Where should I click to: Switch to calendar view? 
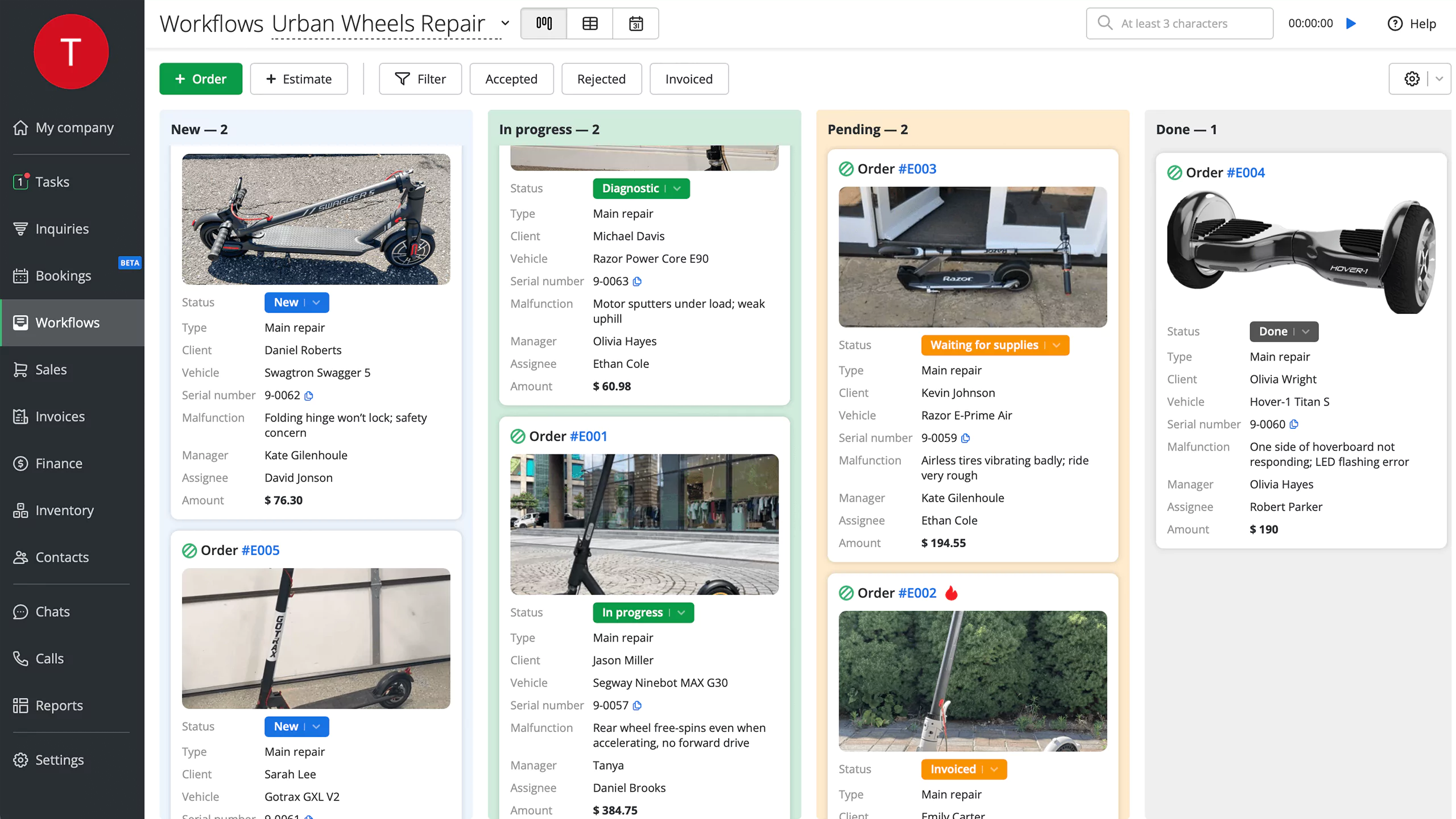(x=636, y=23)
